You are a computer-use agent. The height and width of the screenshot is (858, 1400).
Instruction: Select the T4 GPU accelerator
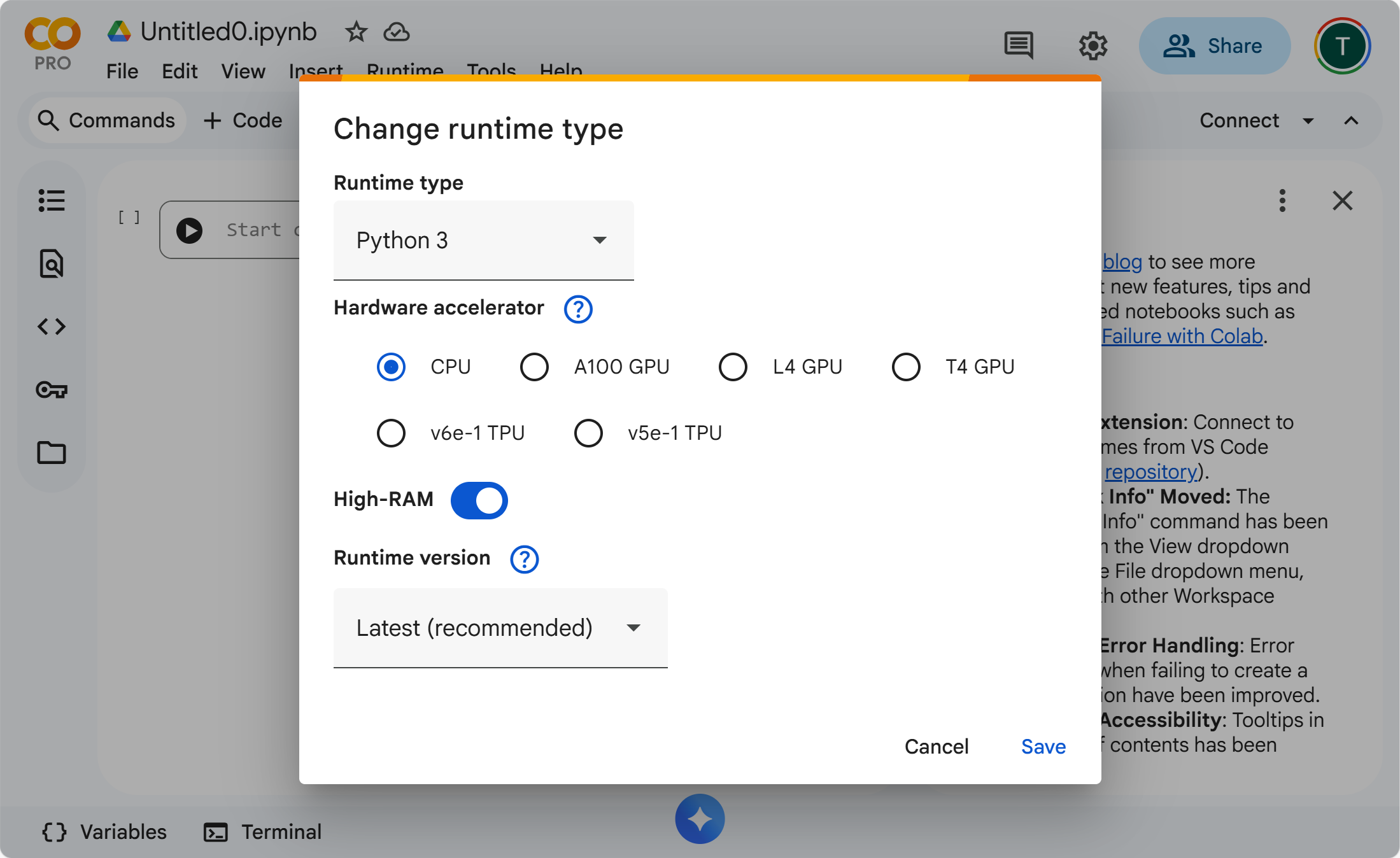point(906,367)
